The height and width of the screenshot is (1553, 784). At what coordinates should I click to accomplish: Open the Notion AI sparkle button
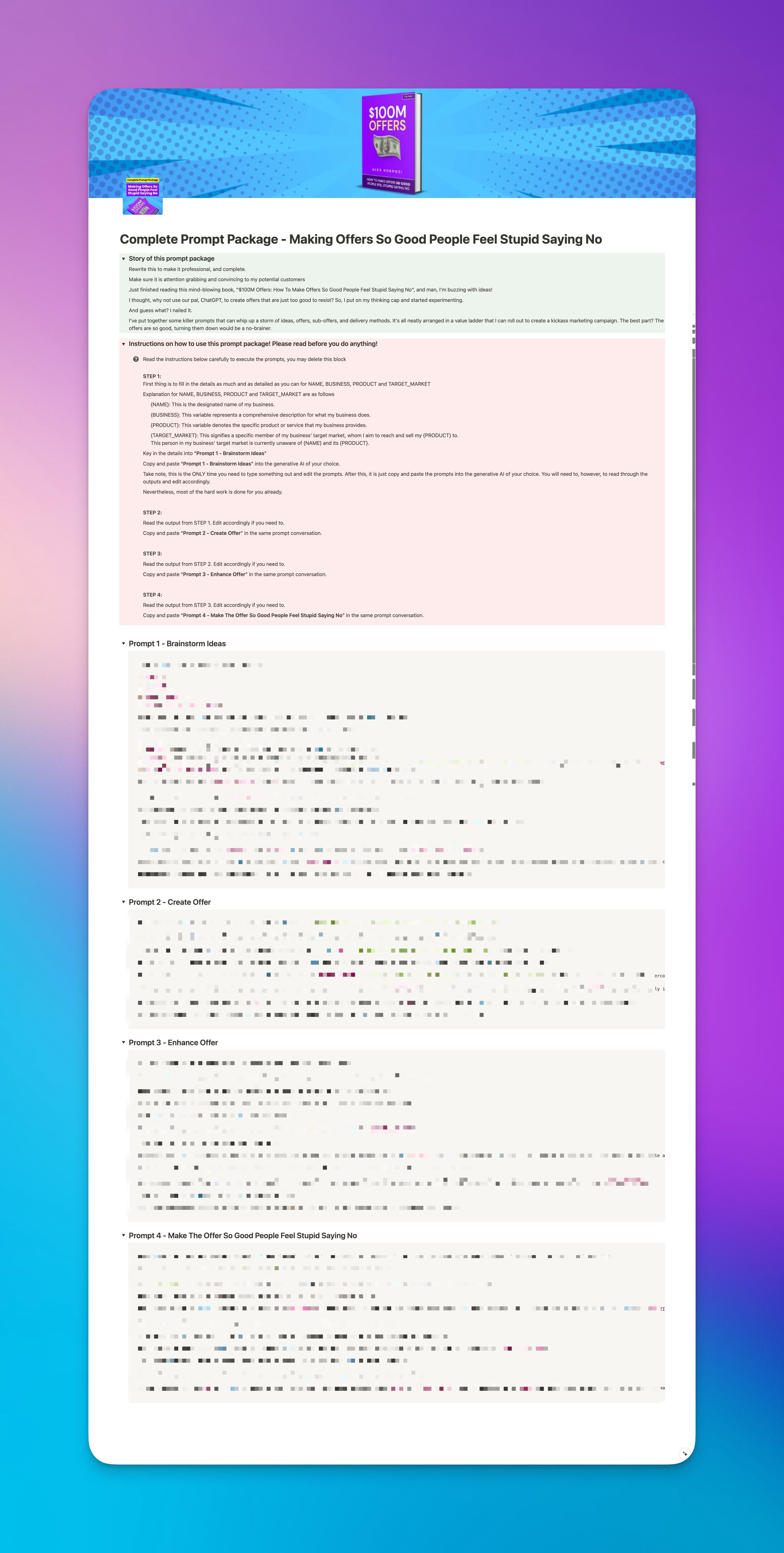click(685, 1454)
